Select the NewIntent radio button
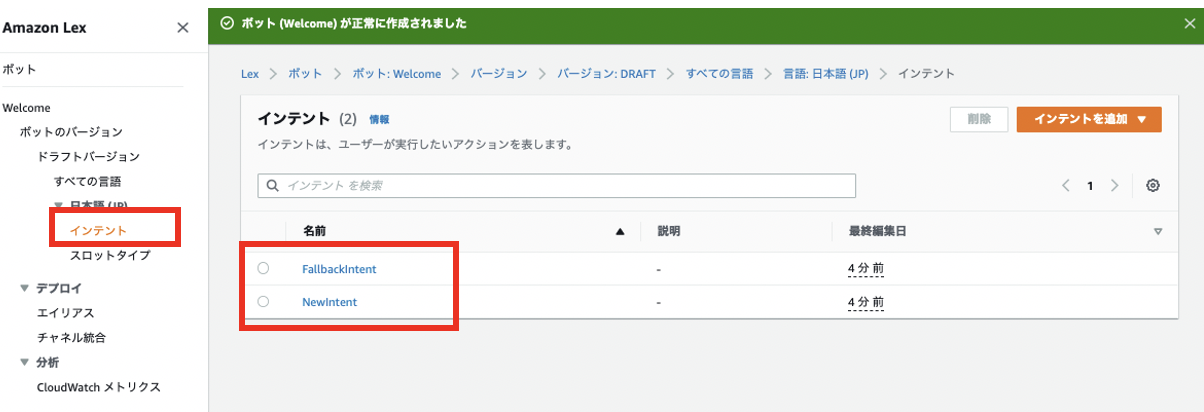The width and height of the screenshot is (1204, 412). click(263, 301)
